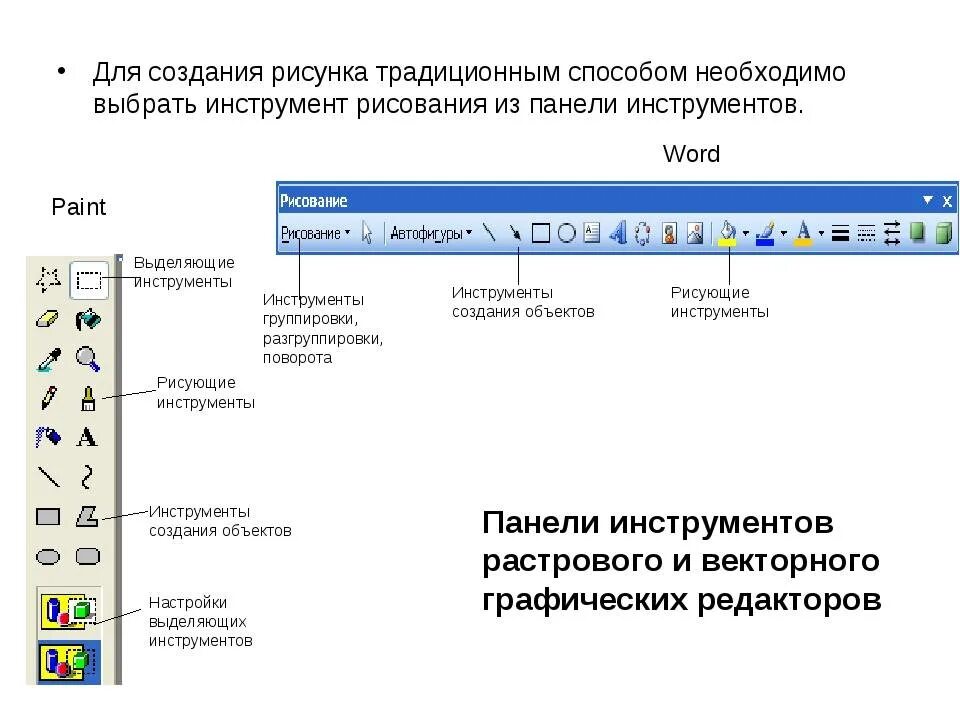Screen dimensions: 960x720
Task: Insert Picture from file icon
Action: point(695,233)
